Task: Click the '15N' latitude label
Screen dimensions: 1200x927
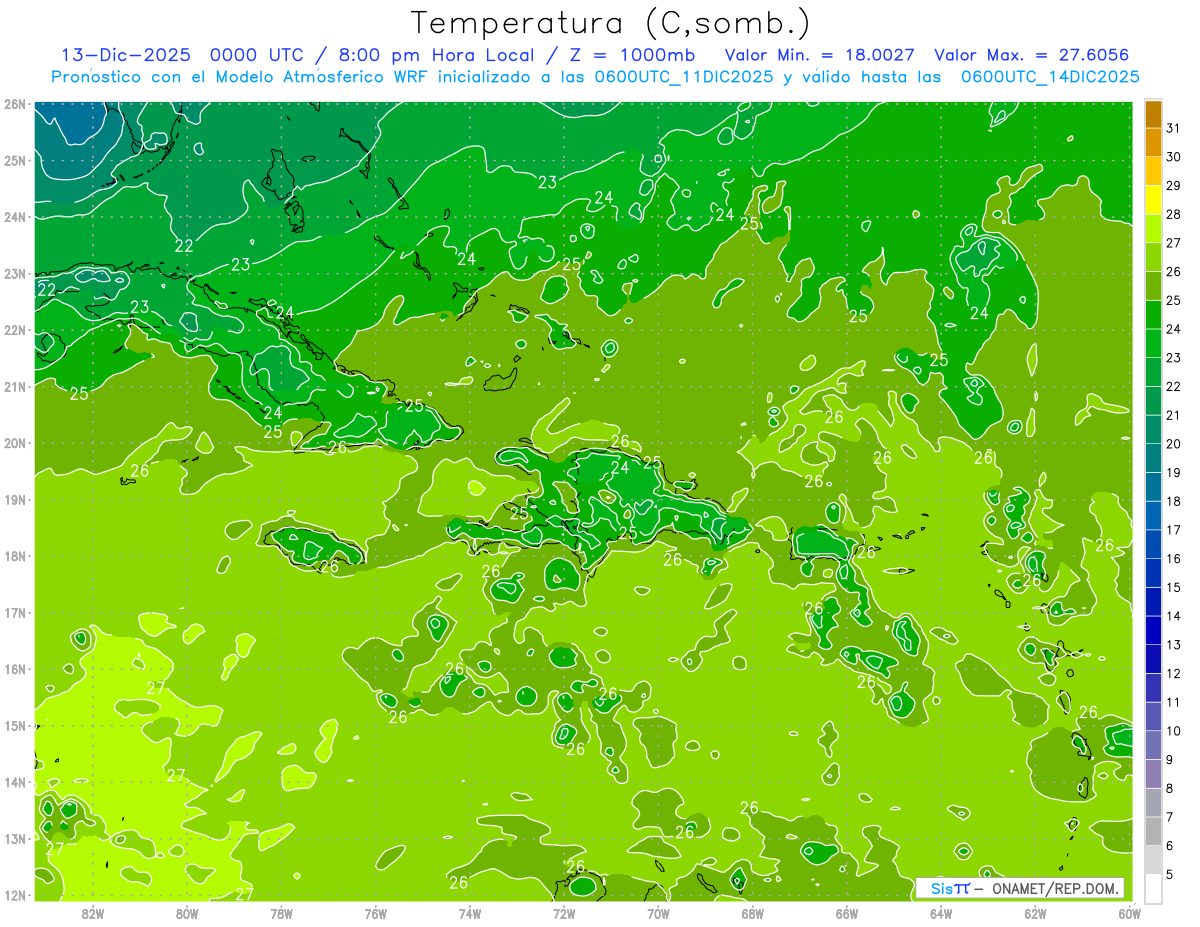Action: [15, 725]
